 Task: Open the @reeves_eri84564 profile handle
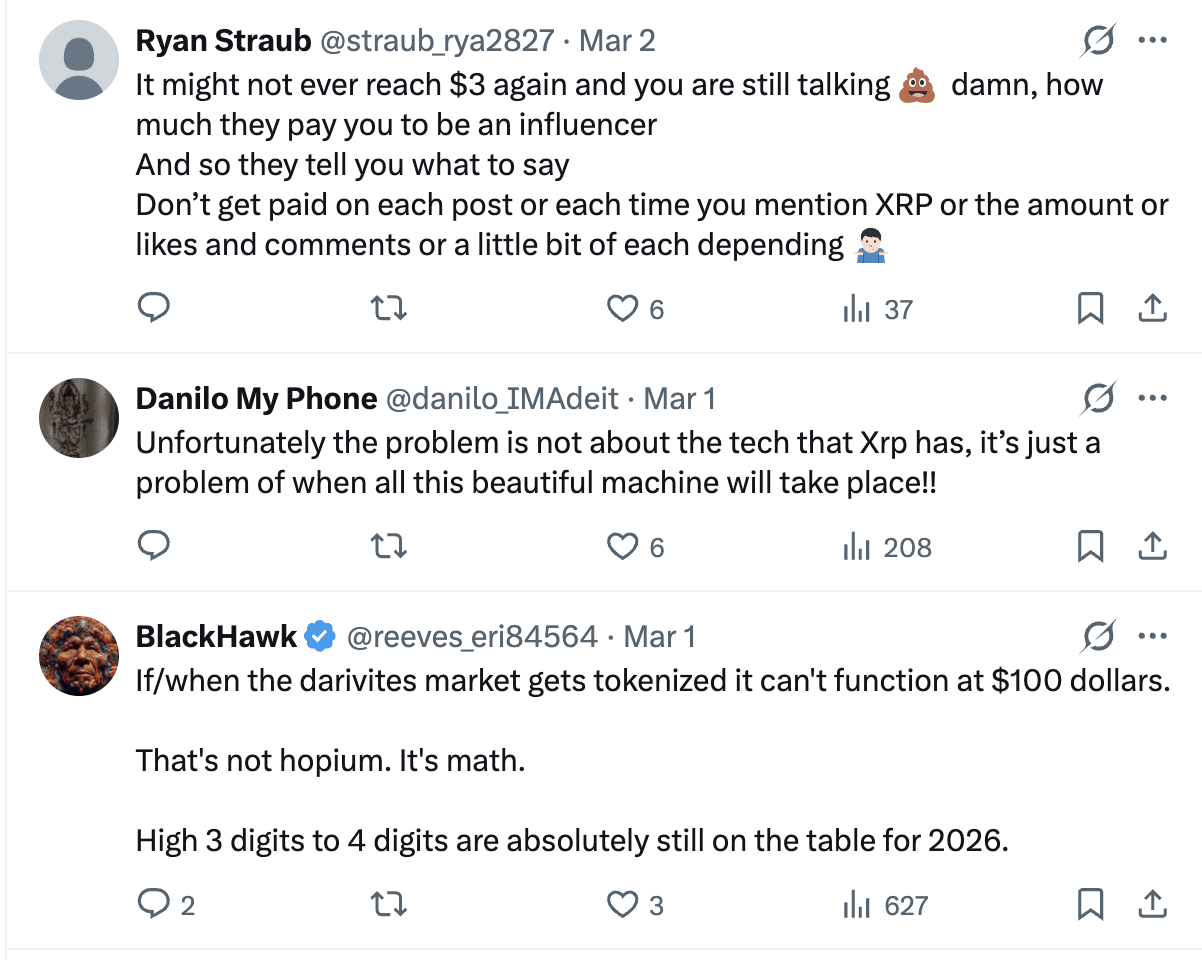(472, 636)
